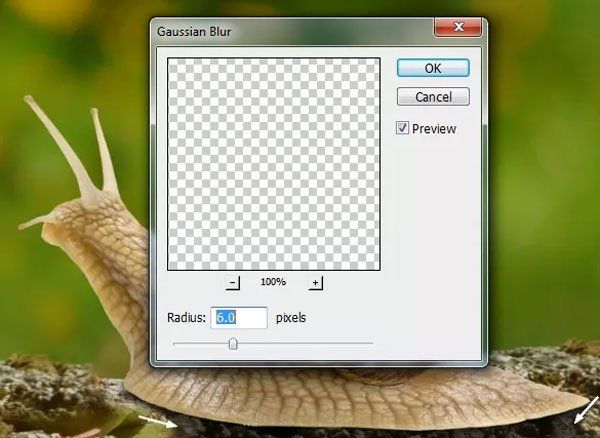The height and width of the screenshot is (438, 600).
Task: Click the transparent checkerboard preview area
Action: (x=273, y=163)
